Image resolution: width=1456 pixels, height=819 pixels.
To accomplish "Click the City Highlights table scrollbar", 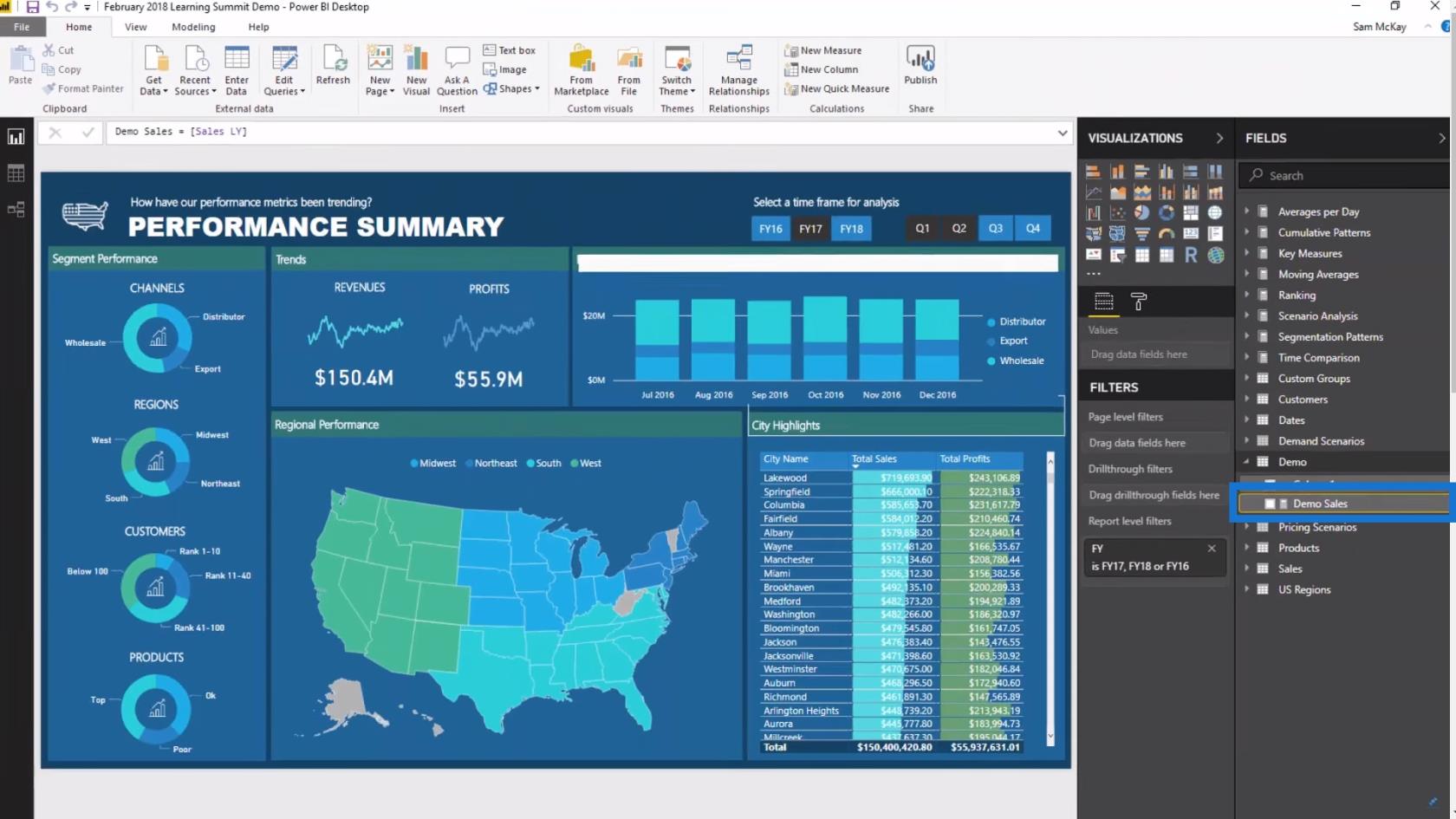I will (x=1050, y=598).
